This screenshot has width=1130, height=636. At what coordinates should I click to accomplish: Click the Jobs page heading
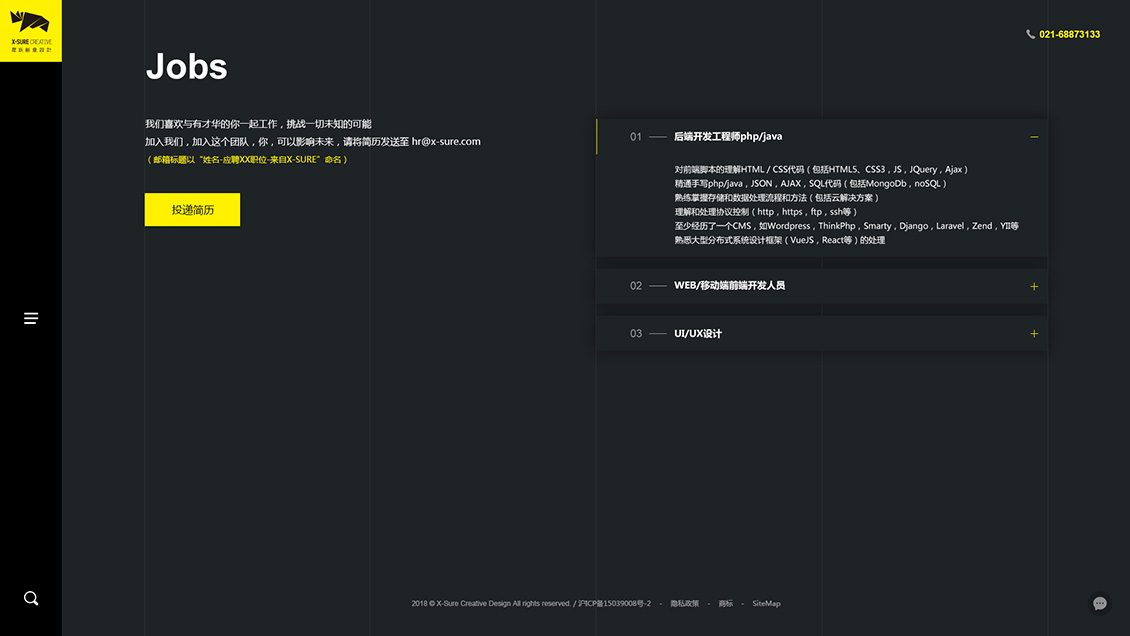point(187,67)
